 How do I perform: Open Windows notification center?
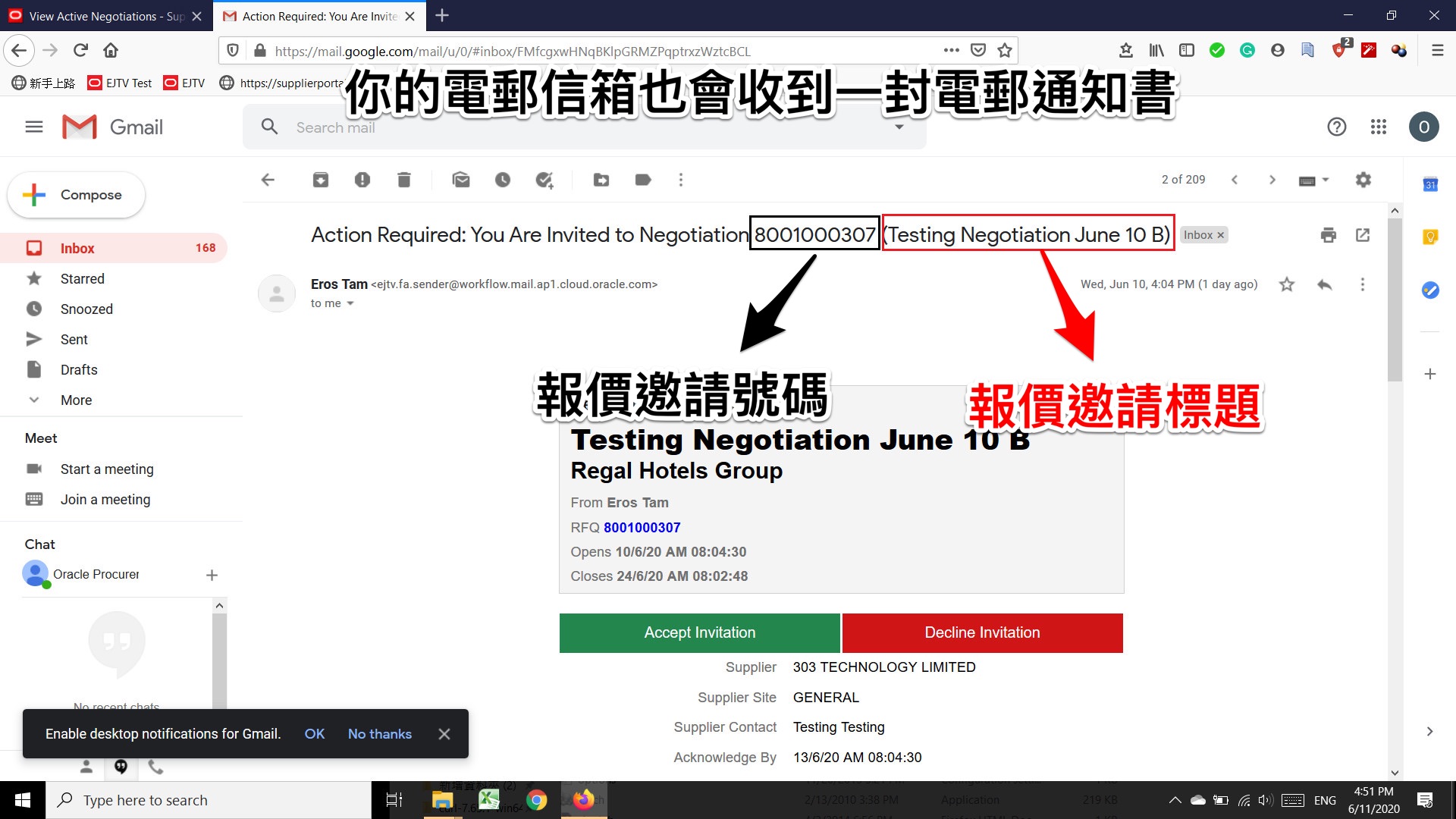[x=1425, y=800]
